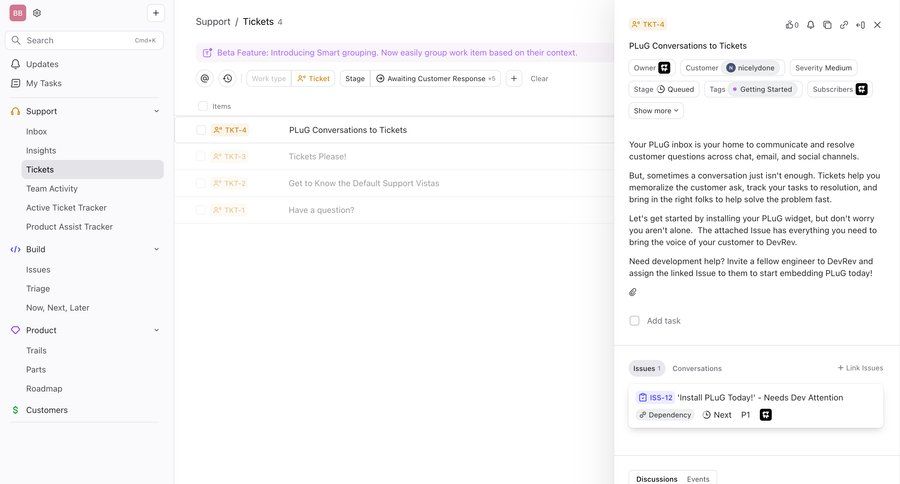900x484 pixels.
Task: Change the Stage Queued field
Action: 664,89
